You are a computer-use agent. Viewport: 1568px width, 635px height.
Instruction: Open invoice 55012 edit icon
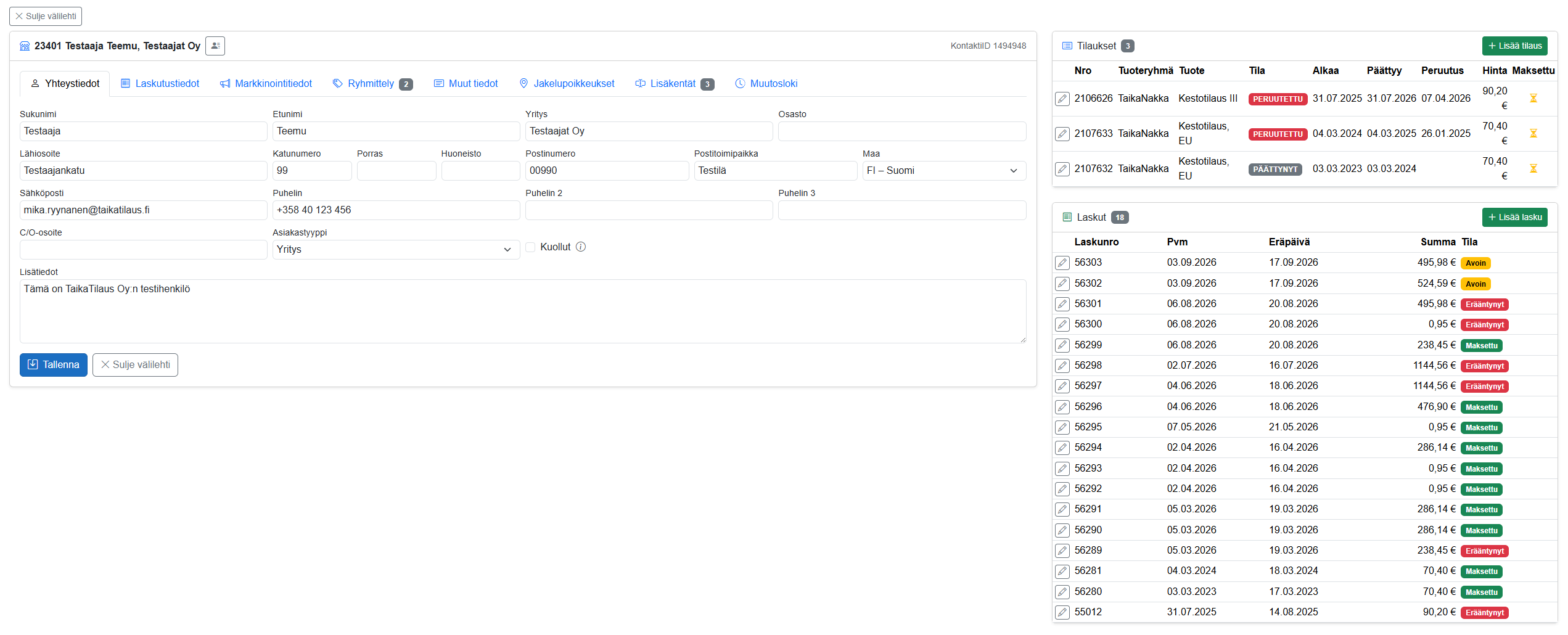point(1062,612)
